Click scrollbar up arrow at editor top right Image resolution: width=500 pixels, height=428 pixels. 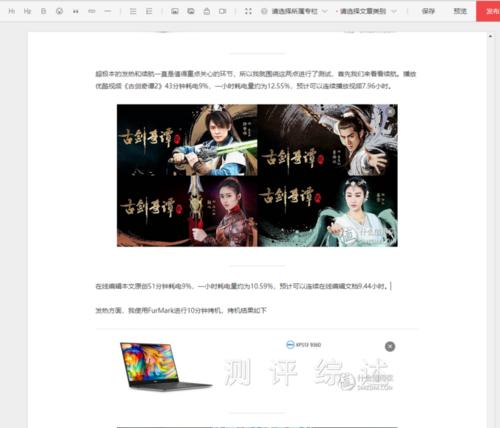click(490, 36)
